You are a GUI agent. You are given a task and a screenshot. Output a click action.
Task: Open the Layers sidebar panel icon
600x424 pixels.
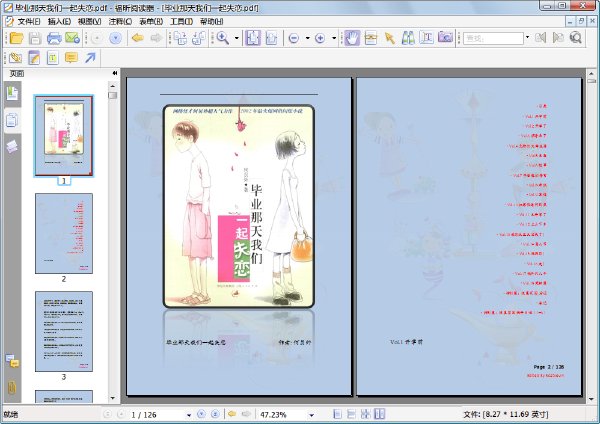12,146
